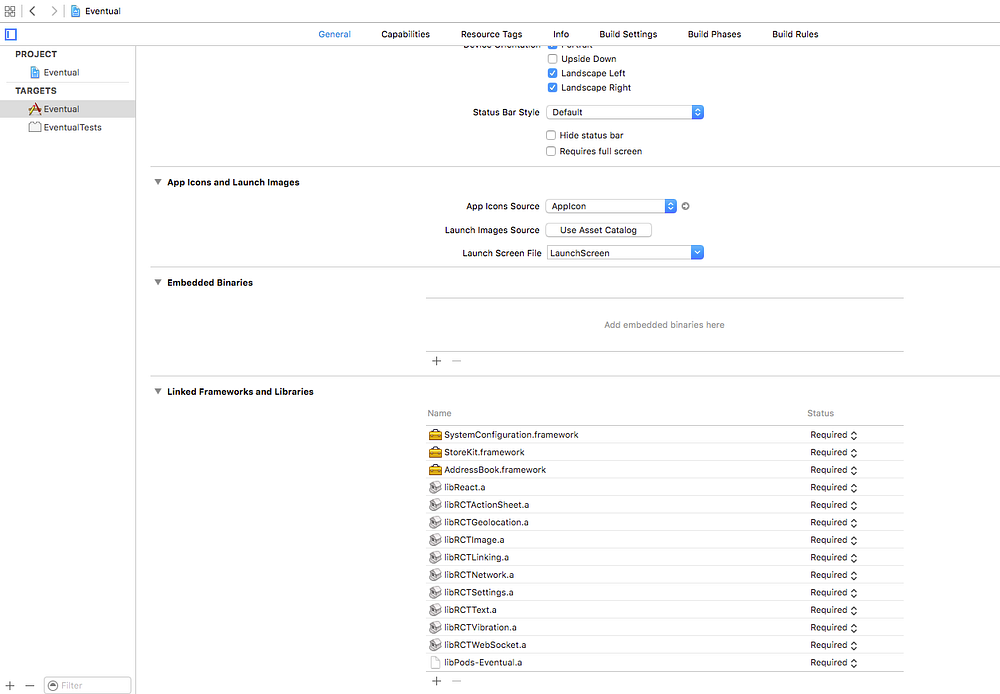The width and height of the screenshot is (1000, 694).
Task: Remove selected target with minus button
Action: [x=29, y=685]
